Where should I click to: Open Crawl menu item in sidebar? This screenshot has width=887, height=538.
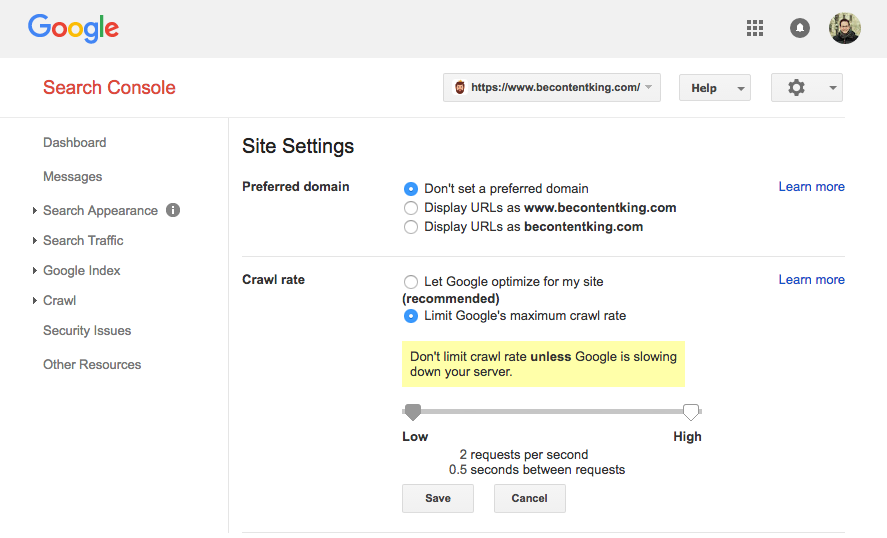pyautogui.click(x=59, y=300)
